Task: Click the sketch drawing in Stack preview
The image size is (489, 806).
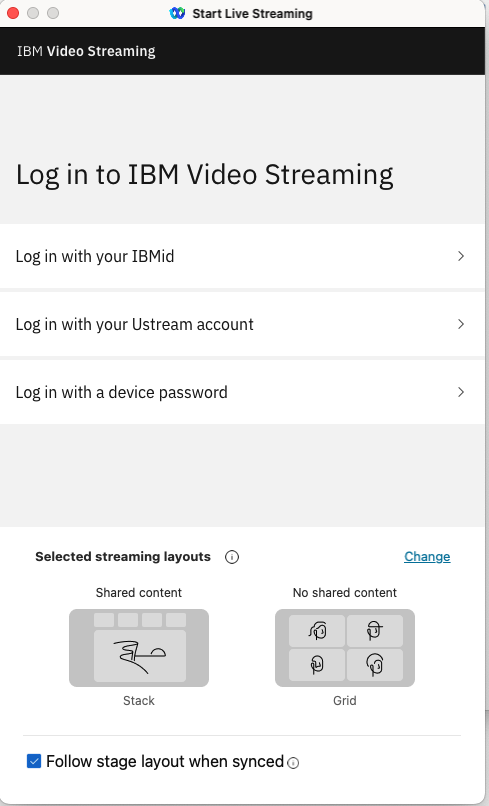Action: pos(140,656)
